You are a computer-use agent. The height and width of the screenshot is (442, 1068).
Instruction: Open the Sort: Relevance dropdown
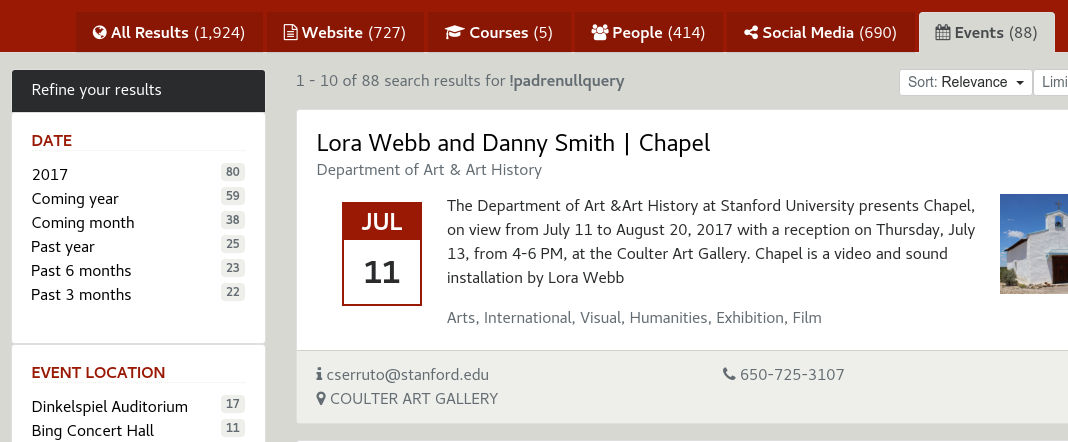(966, 82)
